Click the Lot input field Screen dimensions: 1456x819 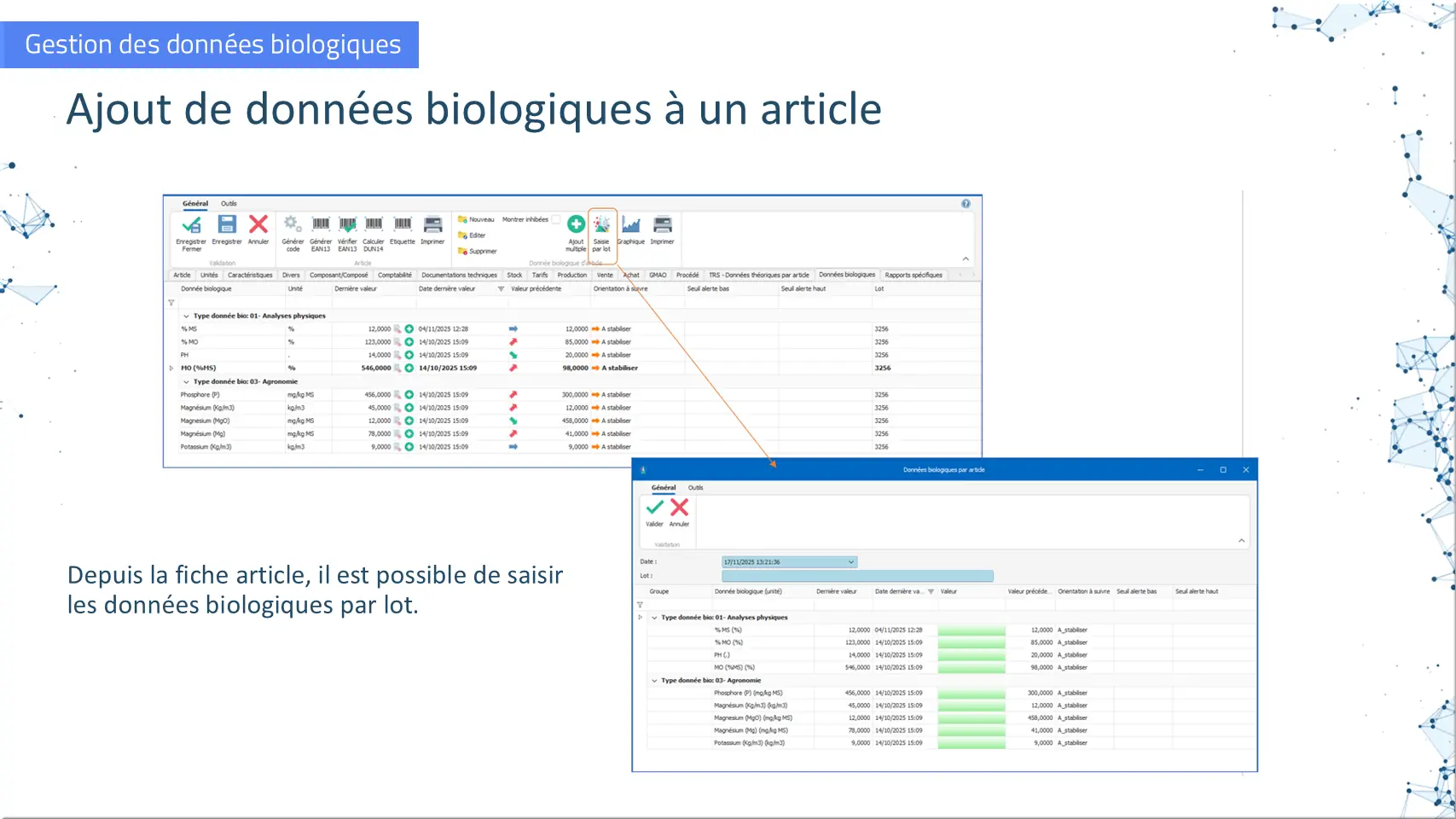pyautogui.click(x=857, y=577)
